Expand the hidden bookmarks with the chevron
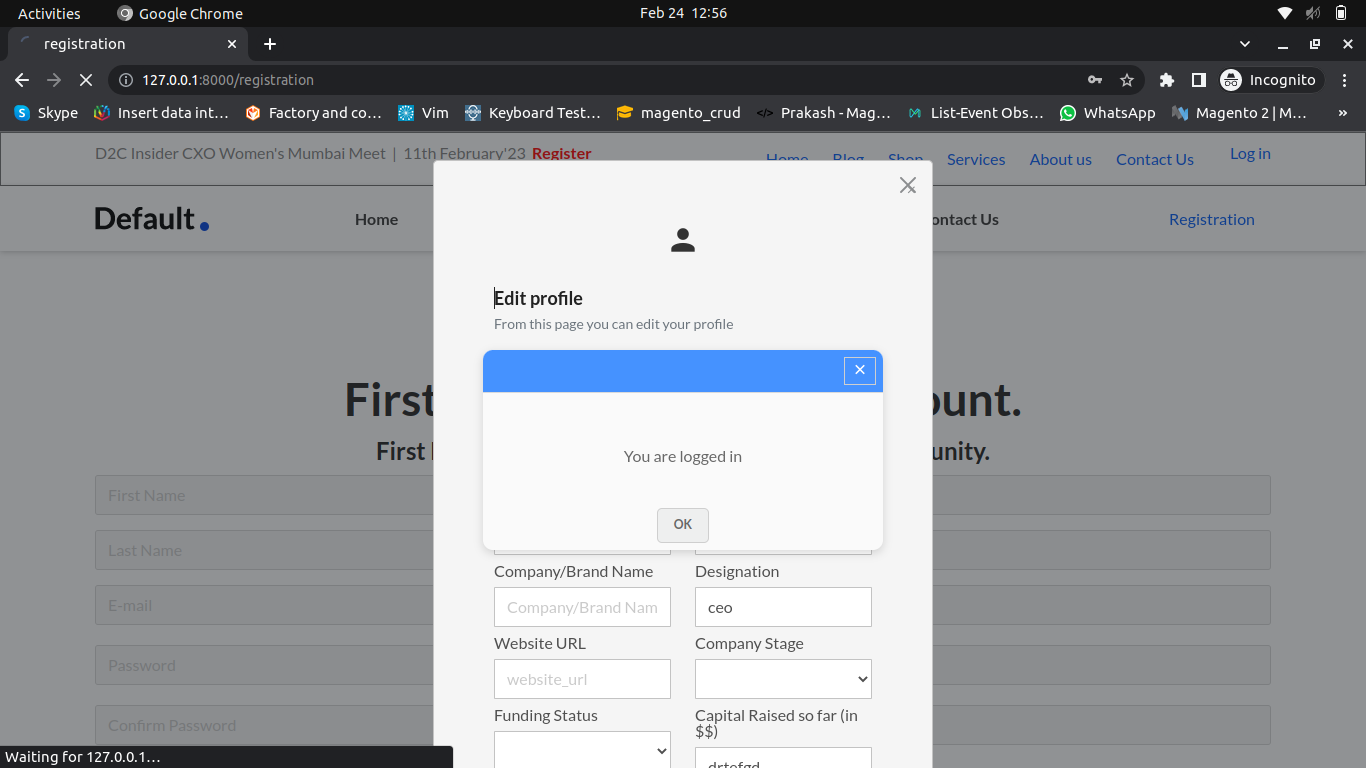 coord(1343,113)
